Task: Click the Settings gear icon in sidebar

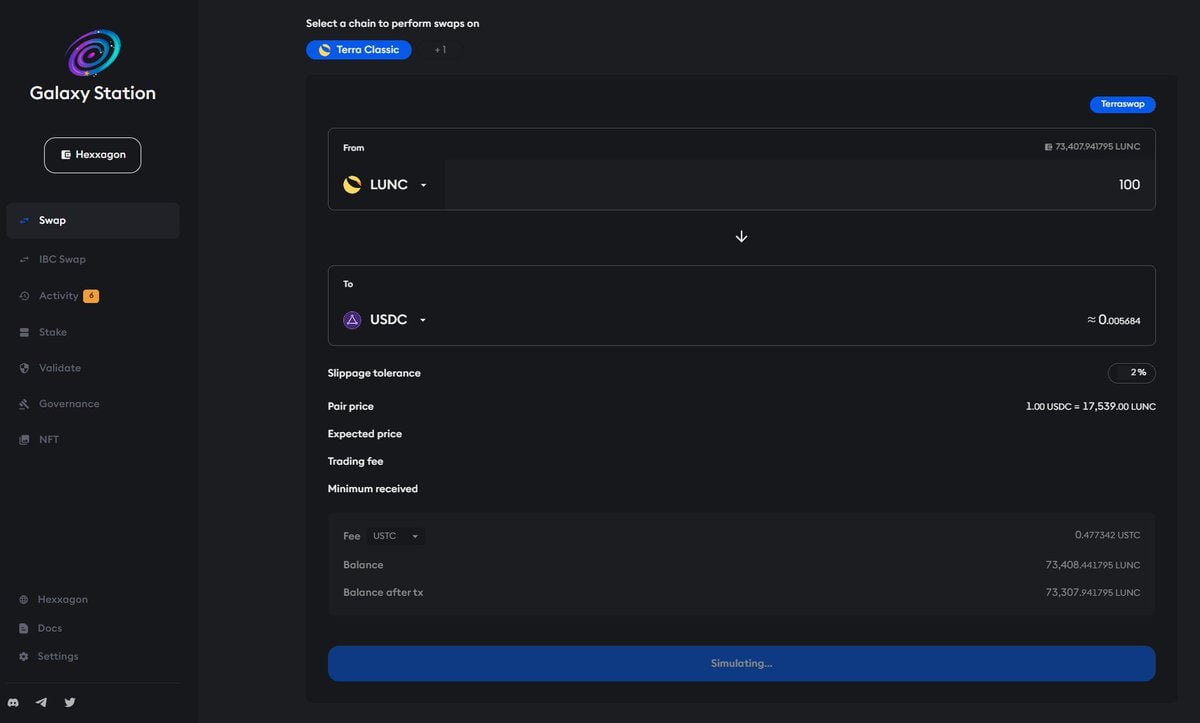Action: 24,656
